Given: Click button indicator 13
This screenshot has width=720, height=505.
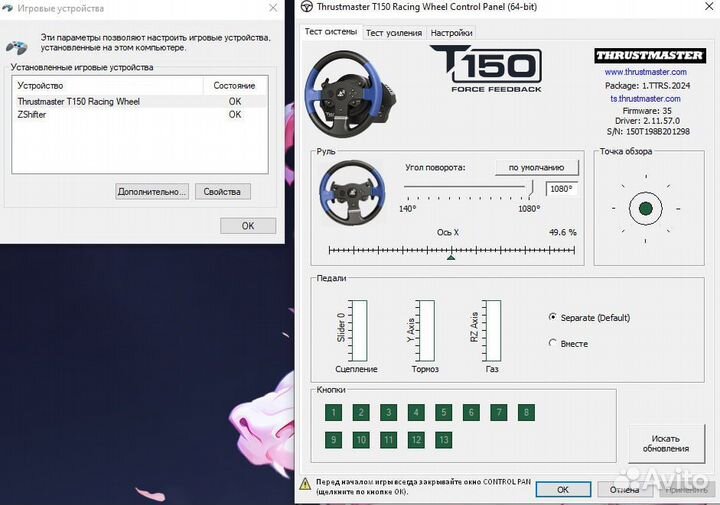Looking at the screenshot, I should click(444, 440).
